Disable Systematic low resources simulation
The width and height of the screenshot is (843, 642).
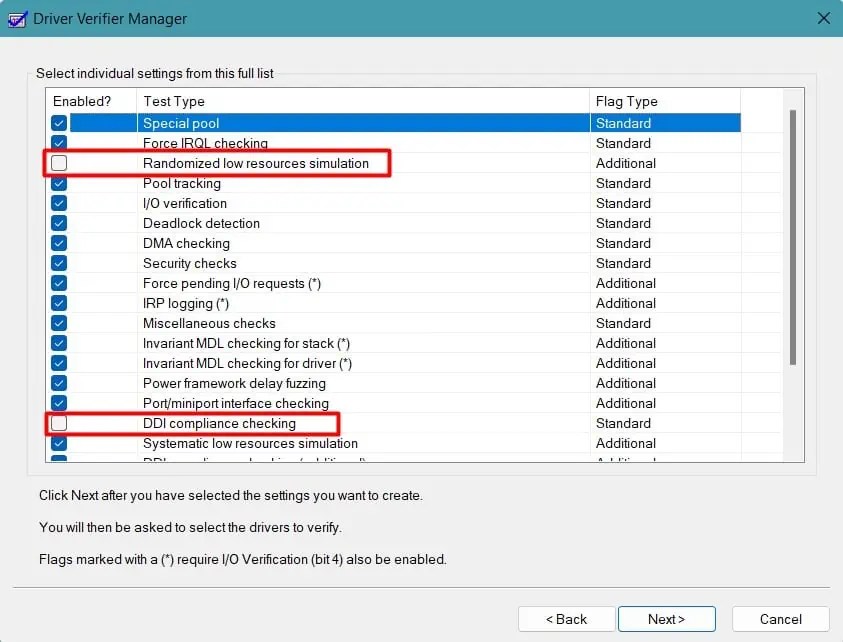59,443
